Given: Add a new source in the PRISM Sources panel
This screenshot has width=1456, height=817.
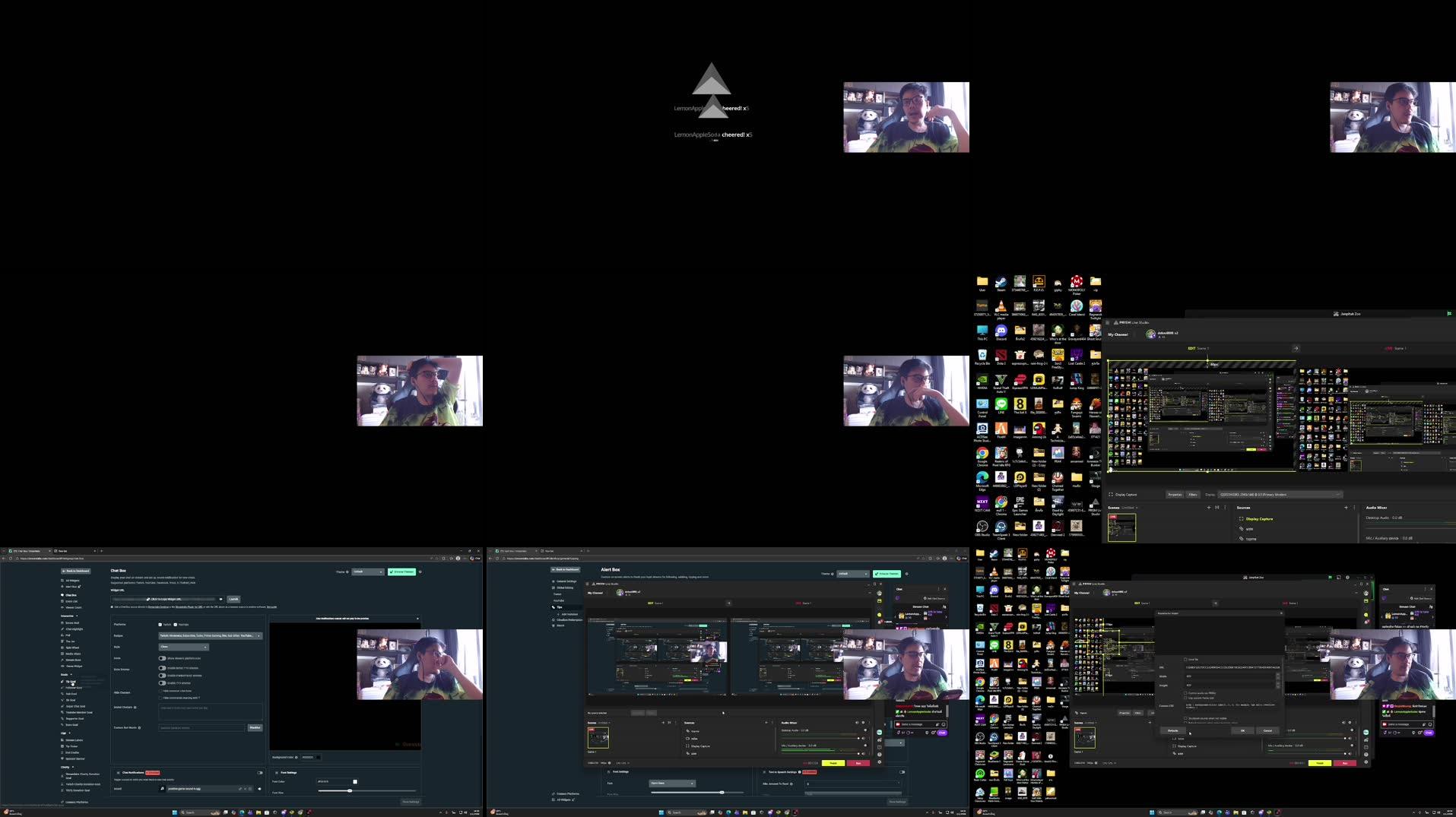Looking at the screenshot, I should [x=1346, y=507].
